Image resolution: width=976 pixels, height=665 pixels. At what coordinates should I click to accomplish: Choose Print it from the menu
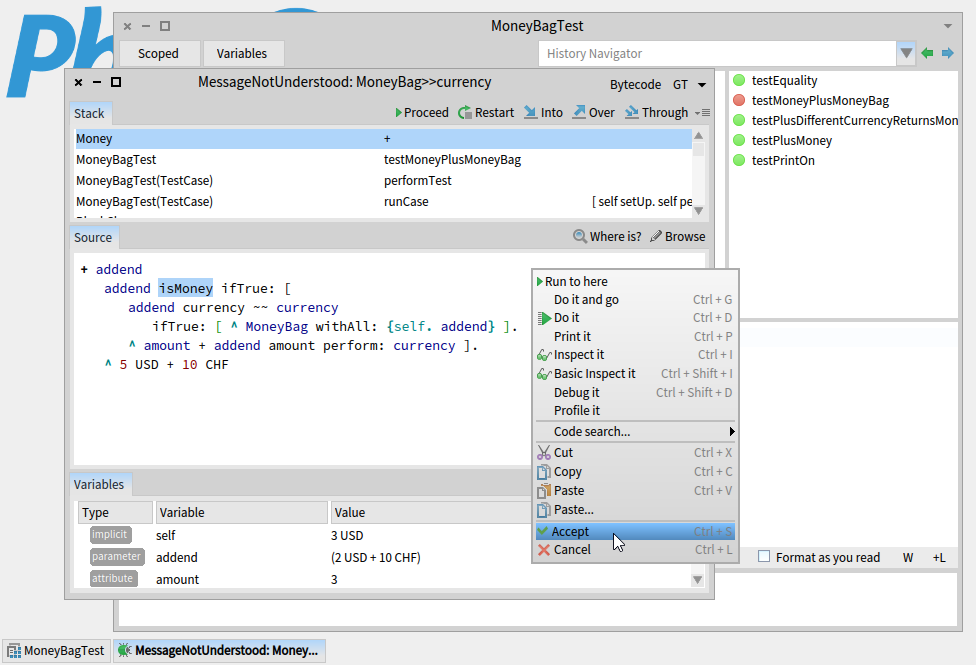[x=635, y=336]
